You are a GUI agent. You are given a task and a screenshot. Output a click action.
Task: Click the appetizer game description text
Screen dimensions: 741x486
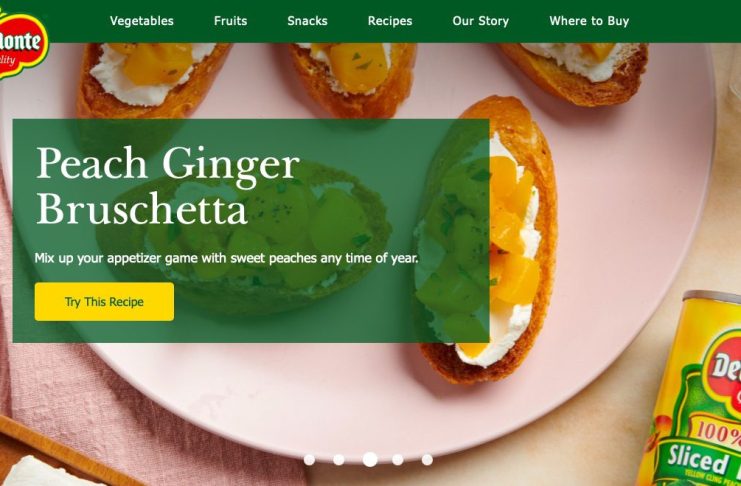226,259
